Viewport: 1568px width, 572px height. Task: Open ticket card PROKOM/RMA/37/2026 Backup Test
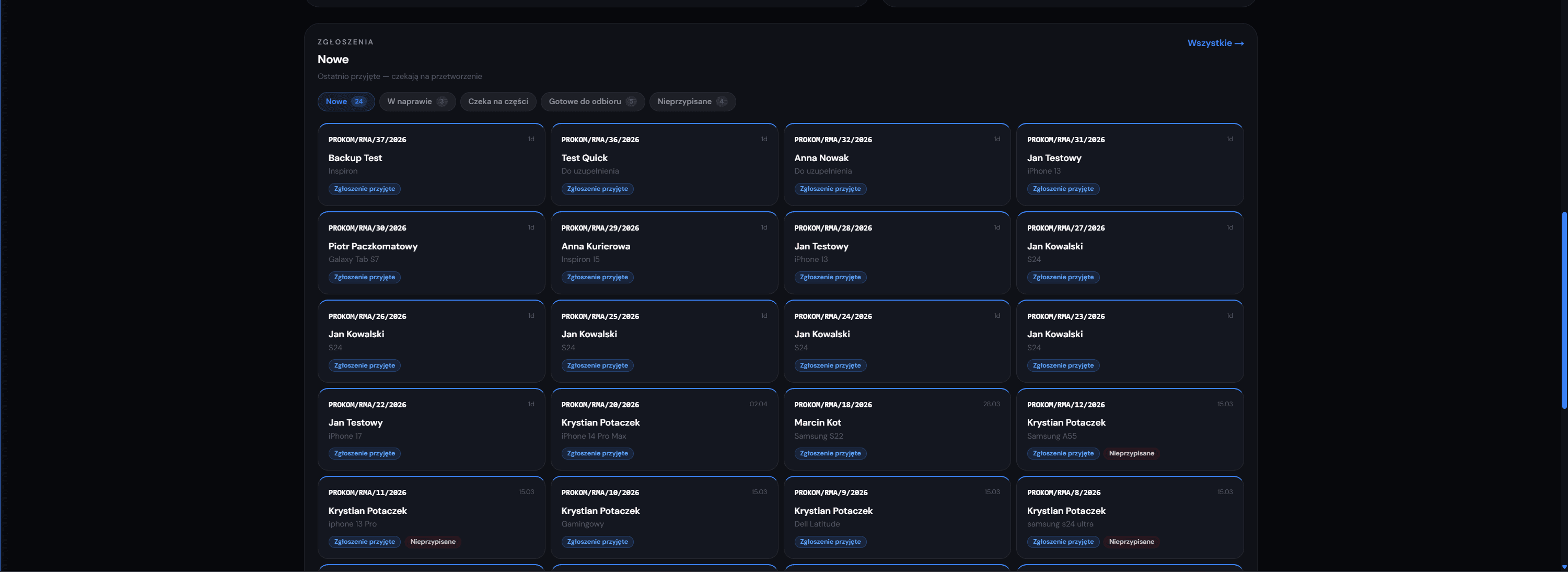431,165
